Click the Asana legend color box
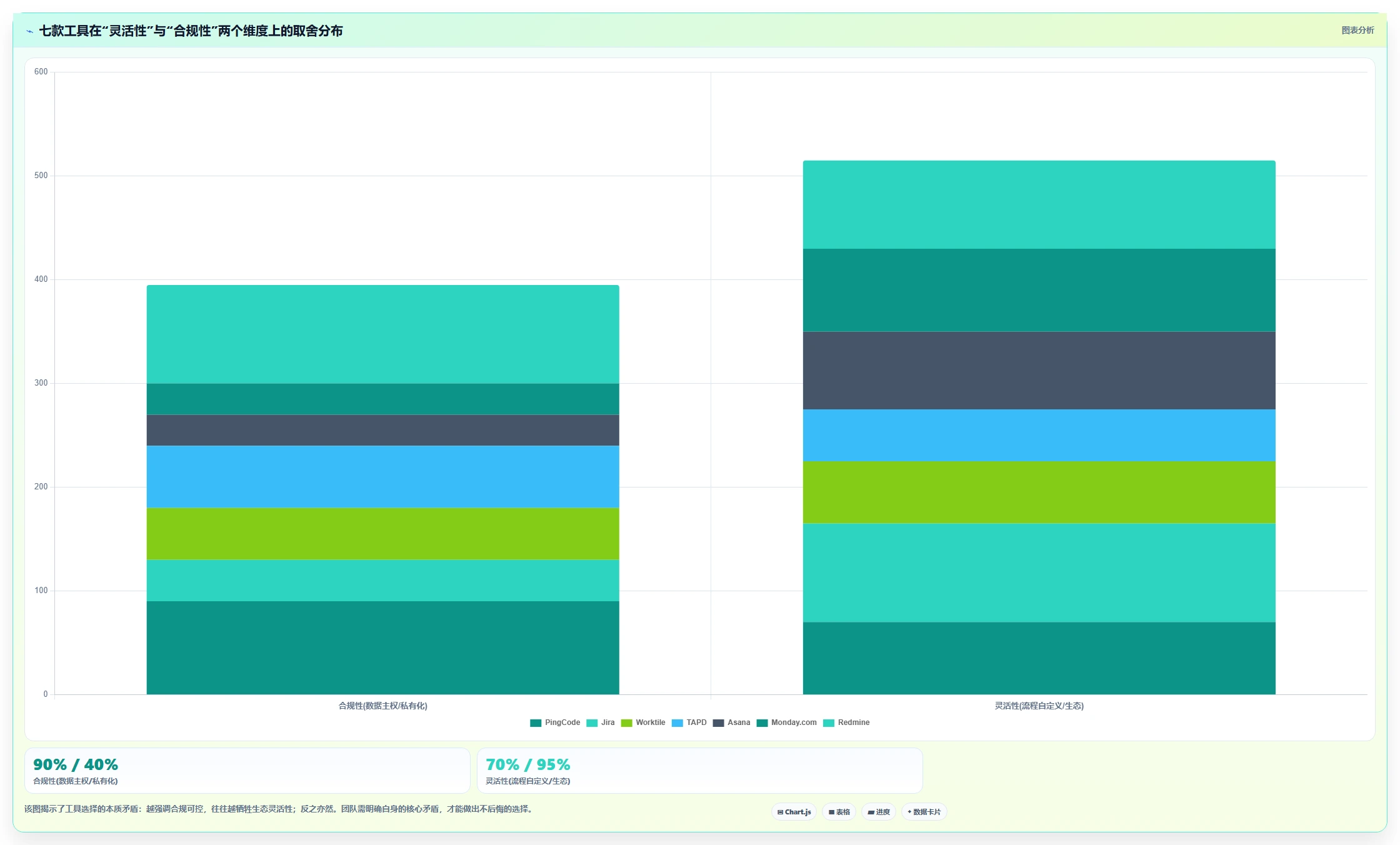The width and height of the screenshot is (1400, 845). coord(718,723)
